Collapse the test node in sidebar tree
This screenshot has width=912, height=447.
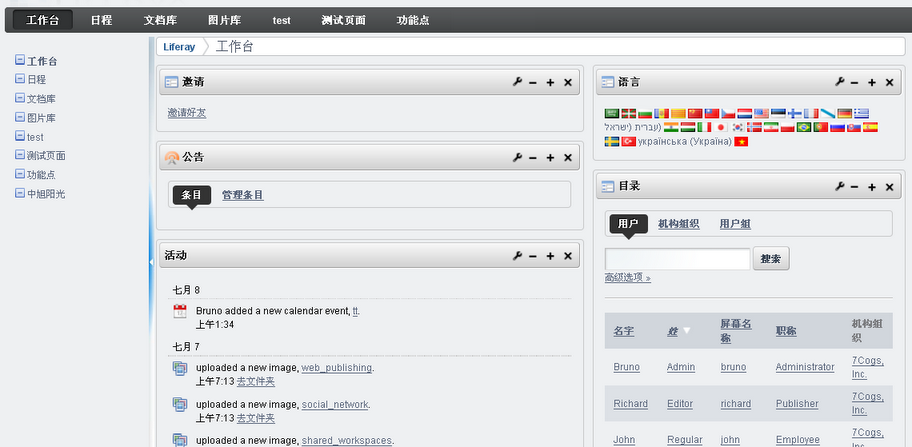(x=20, y=136)
